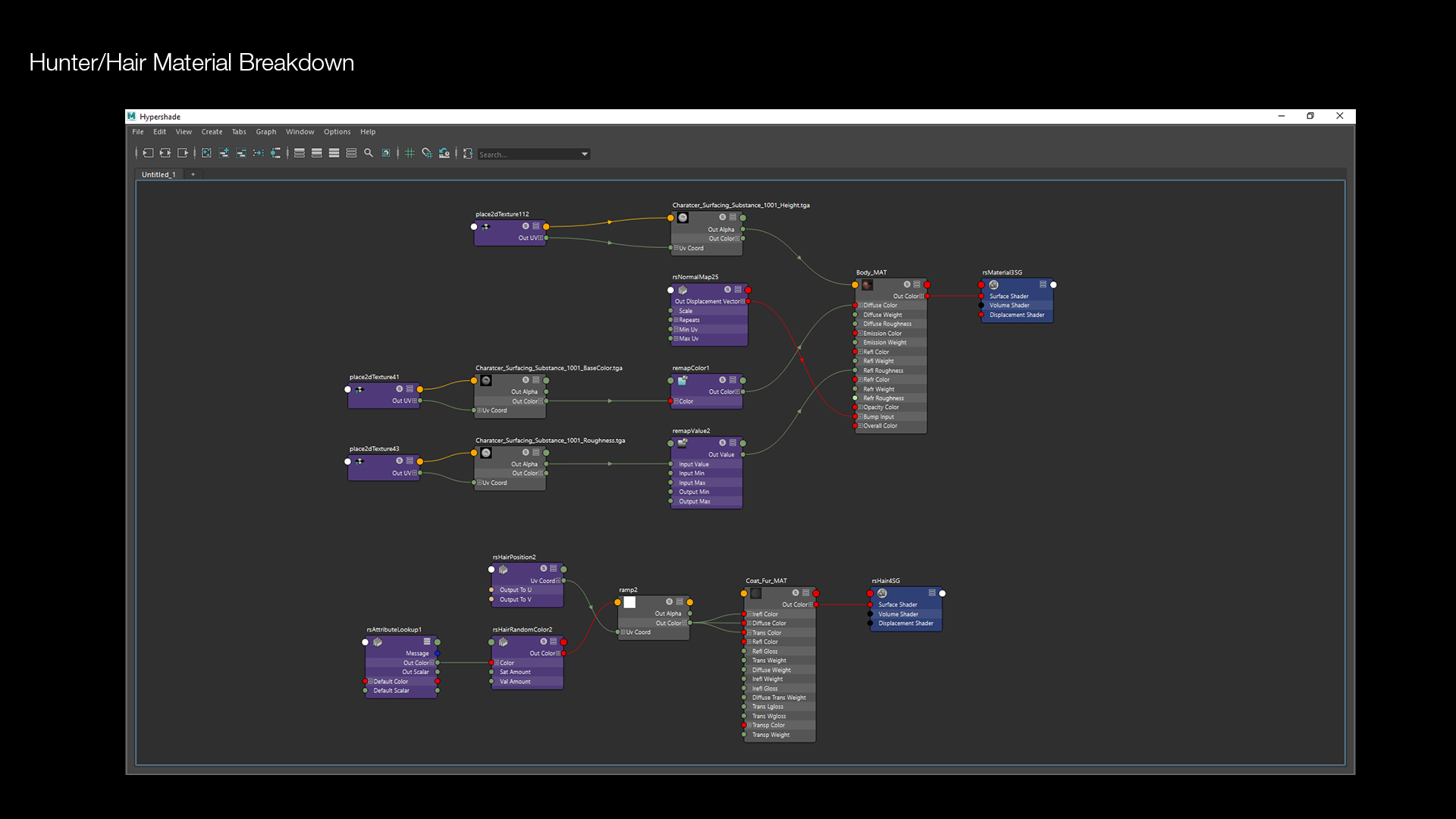Click the BaseColor.tga file node swatch

click(486, 381)
